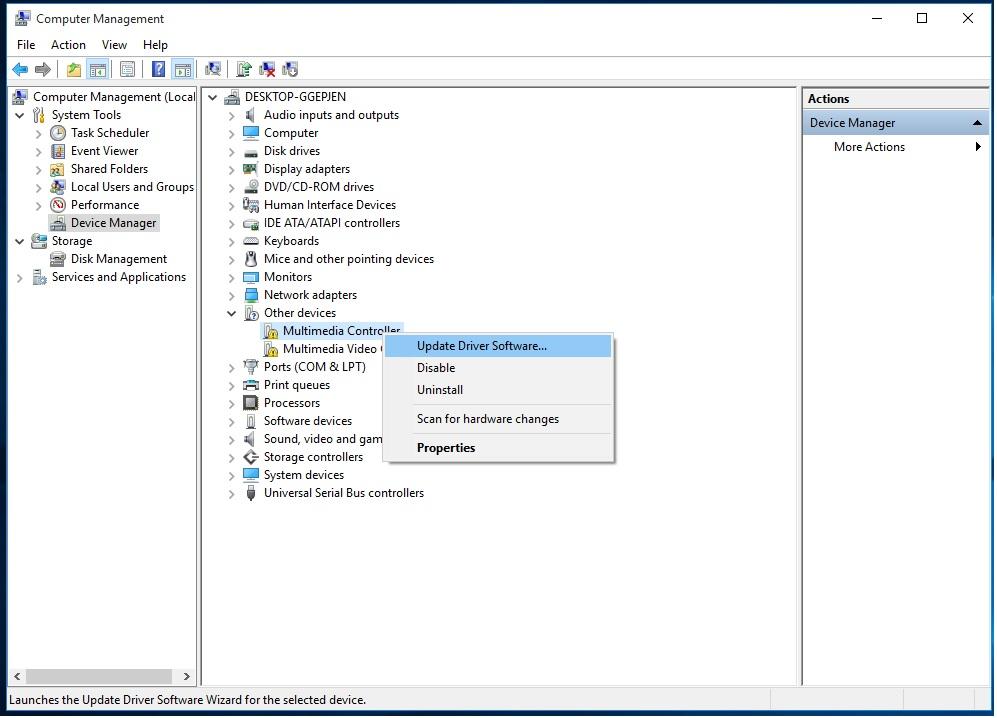Click the Keyboards icon
Viewport: 997px width, 718px height.
coord(251,241)
